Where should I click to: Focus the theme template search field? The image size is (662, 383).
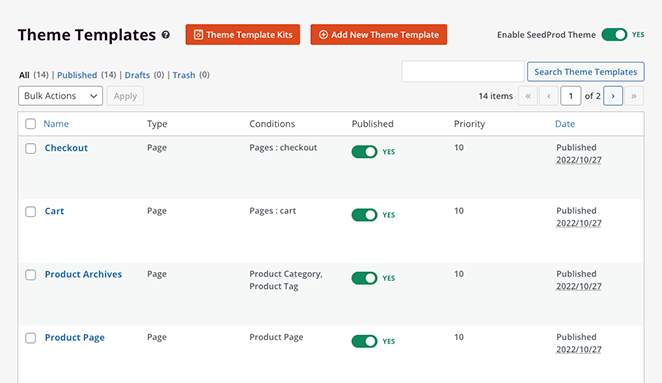coord(463,71)
